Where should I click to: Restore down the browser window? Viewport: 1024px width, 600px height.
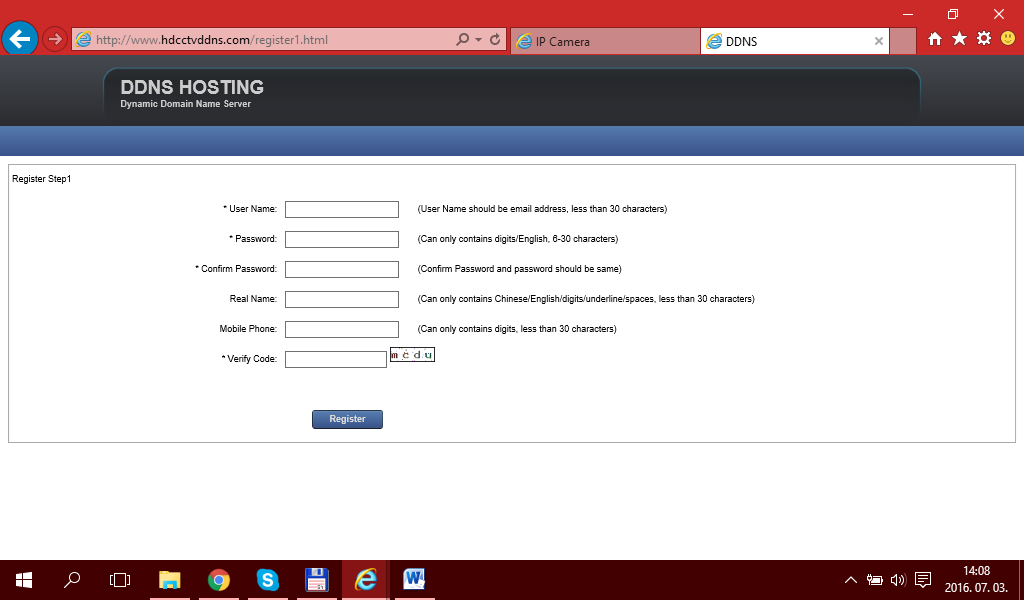coord(953,14)
